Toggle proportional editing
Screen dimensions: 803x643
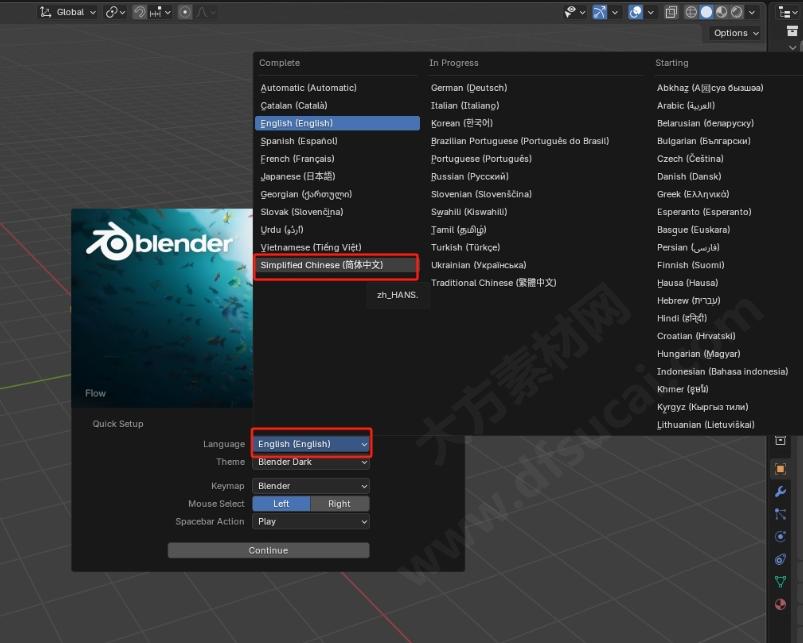185,12
